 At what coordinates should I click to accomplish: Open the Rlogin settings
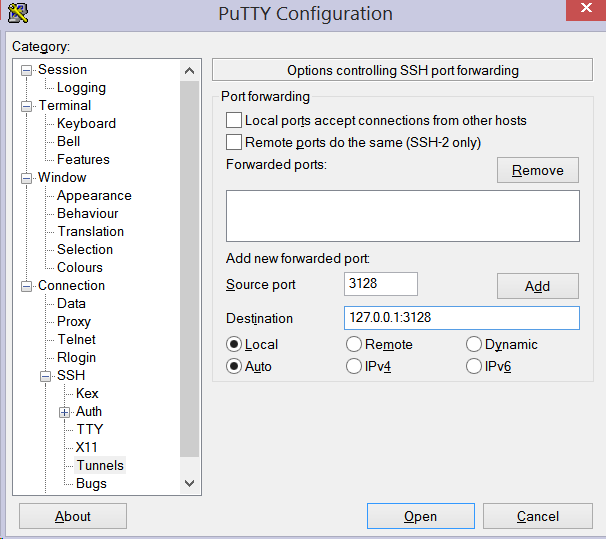coord(76,357)
